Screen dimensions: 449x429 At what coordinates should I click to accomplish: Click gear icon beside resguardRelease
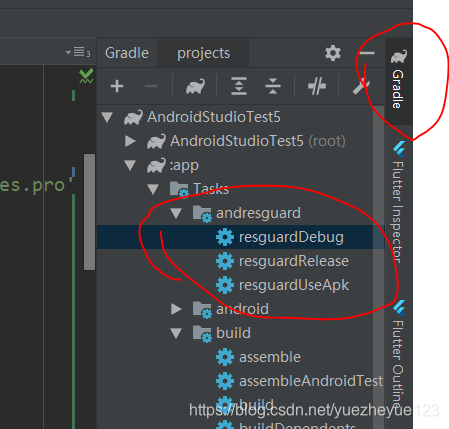[x=225, y=261]
